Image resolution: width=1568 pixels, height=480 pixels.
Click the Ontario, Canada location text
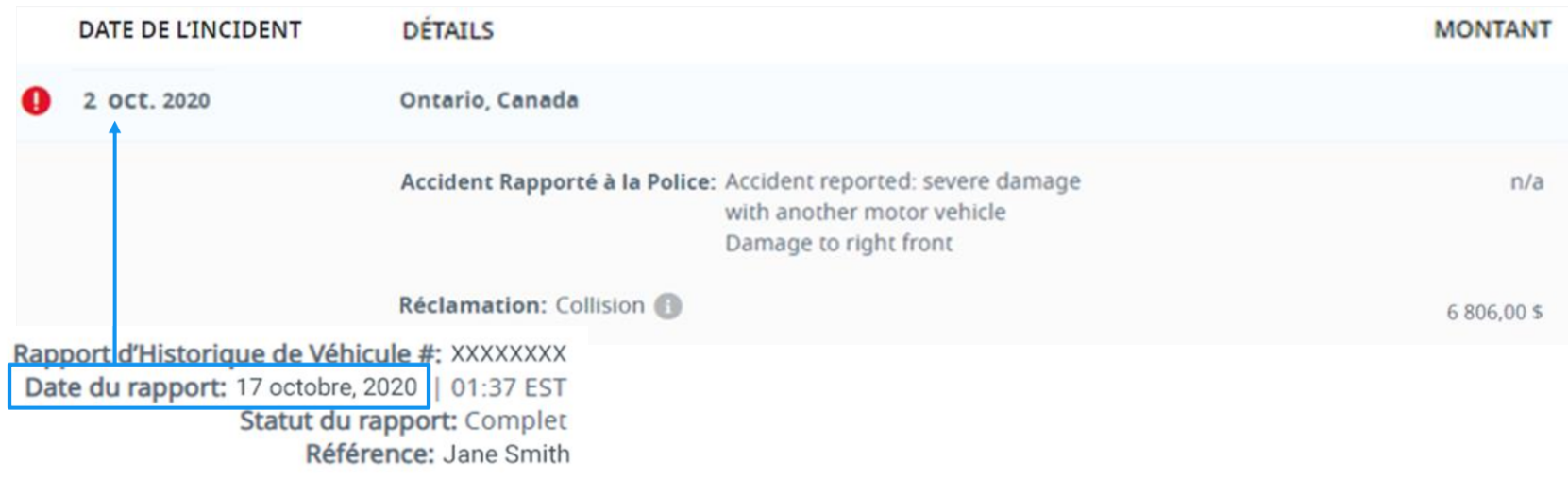pyautogui.click(x=488, y=100)
